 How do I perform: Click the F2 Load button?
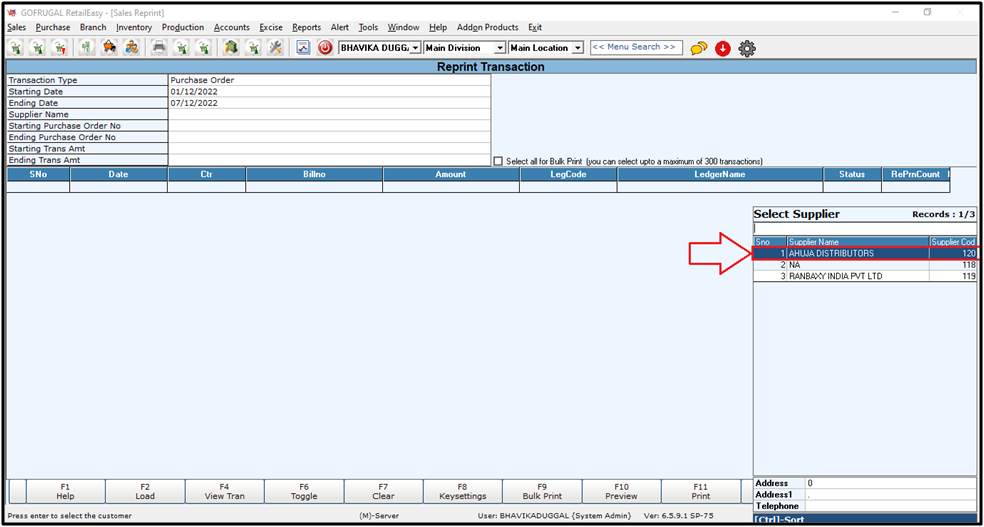click(145, 491)
